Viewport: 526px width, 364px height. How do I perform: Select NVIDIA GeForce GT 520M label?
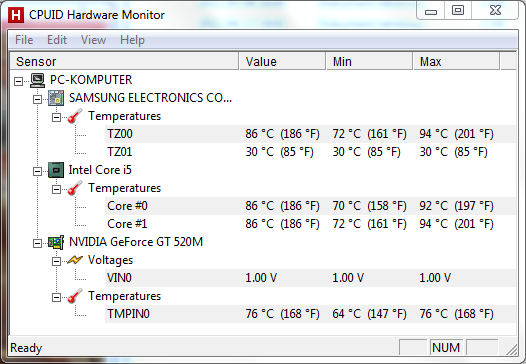[x=136, y=242]
